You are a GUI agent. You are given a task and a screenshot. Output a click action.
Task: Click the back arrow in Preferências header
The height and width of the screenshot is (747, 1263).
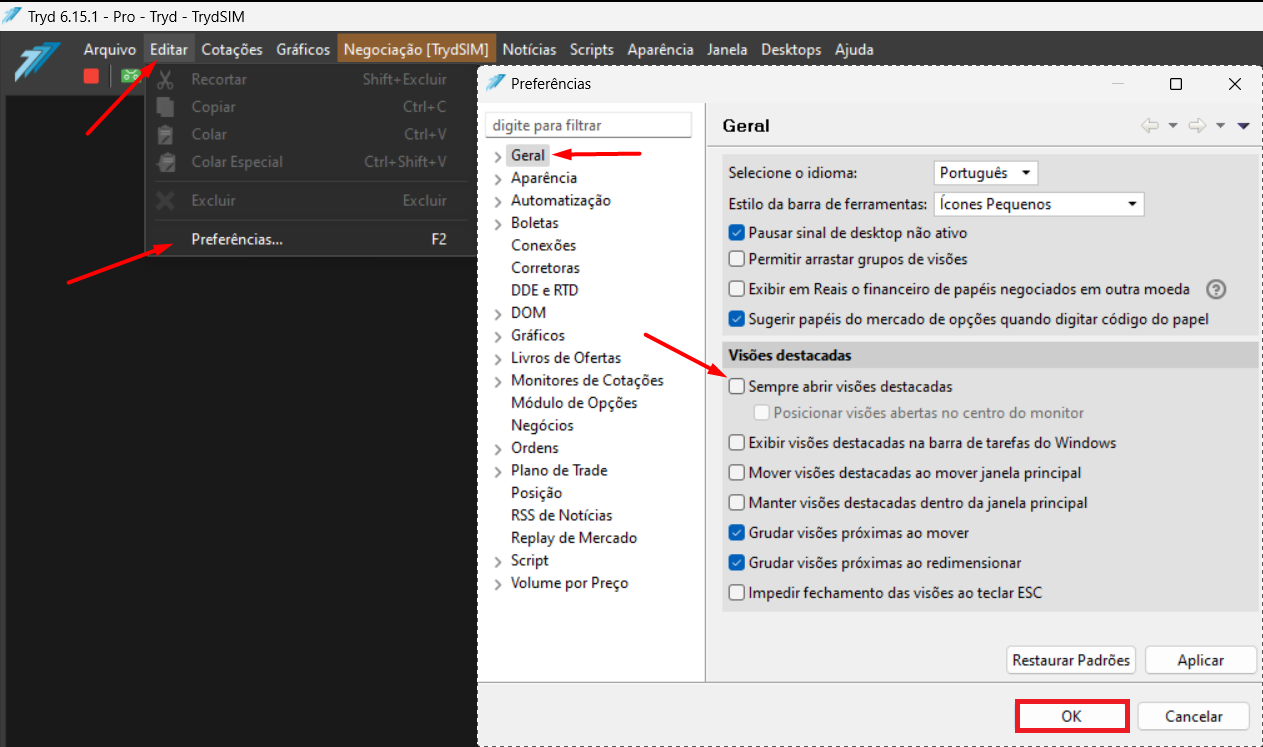point(1150,126)
